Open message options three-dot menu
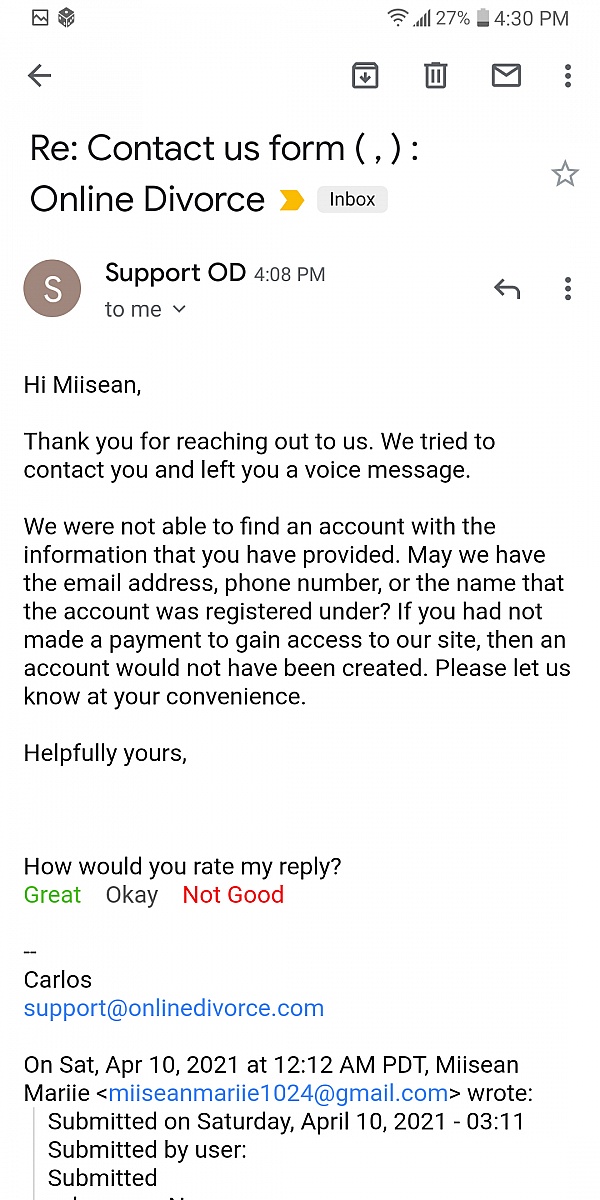600x1200 pixels. [567, 289]
